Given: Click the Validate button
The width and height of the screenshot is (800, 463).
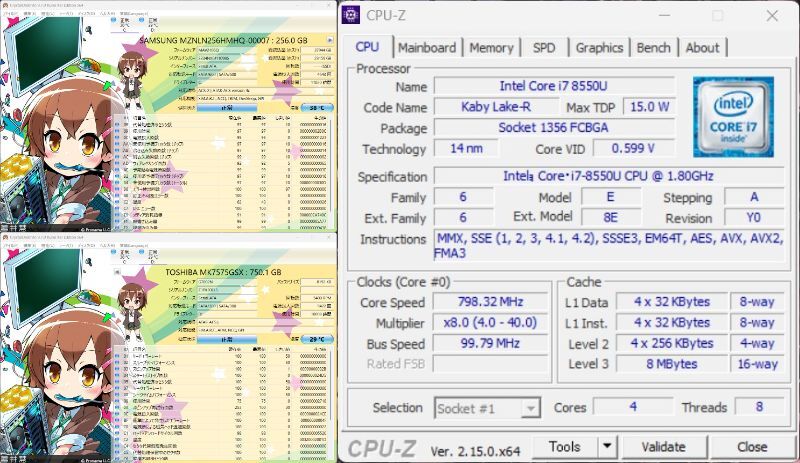Looking at the screenshot, I should click(x=664, y=447).
